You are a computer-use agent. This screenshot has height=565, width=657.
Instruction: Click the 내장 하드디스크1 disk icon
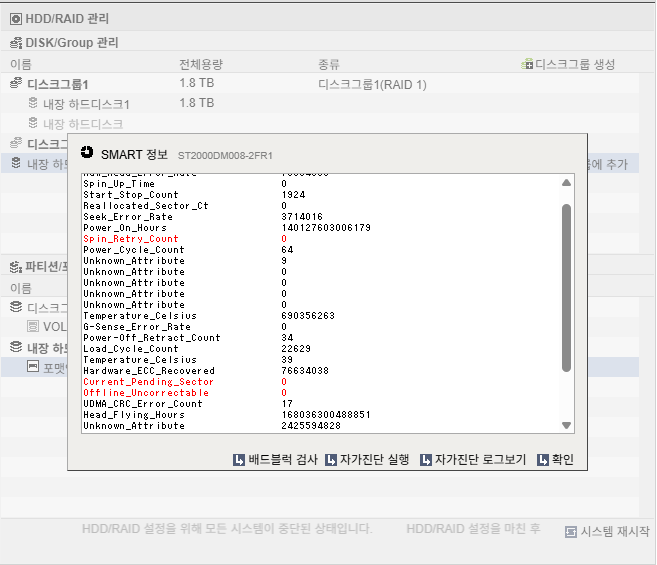(x=33, y=102)
